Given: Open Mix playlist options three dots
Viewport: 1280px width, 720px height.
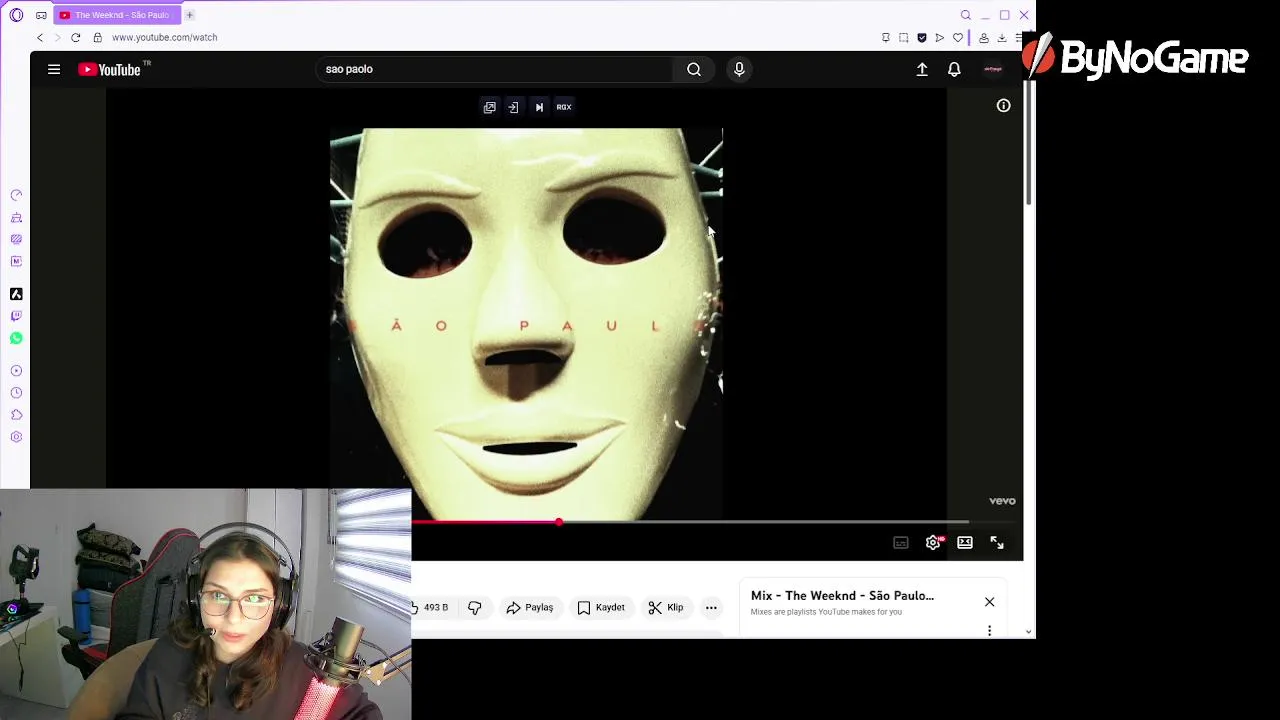Looking at the screenshot, I should pyautogui.click(x=989, y=630).
